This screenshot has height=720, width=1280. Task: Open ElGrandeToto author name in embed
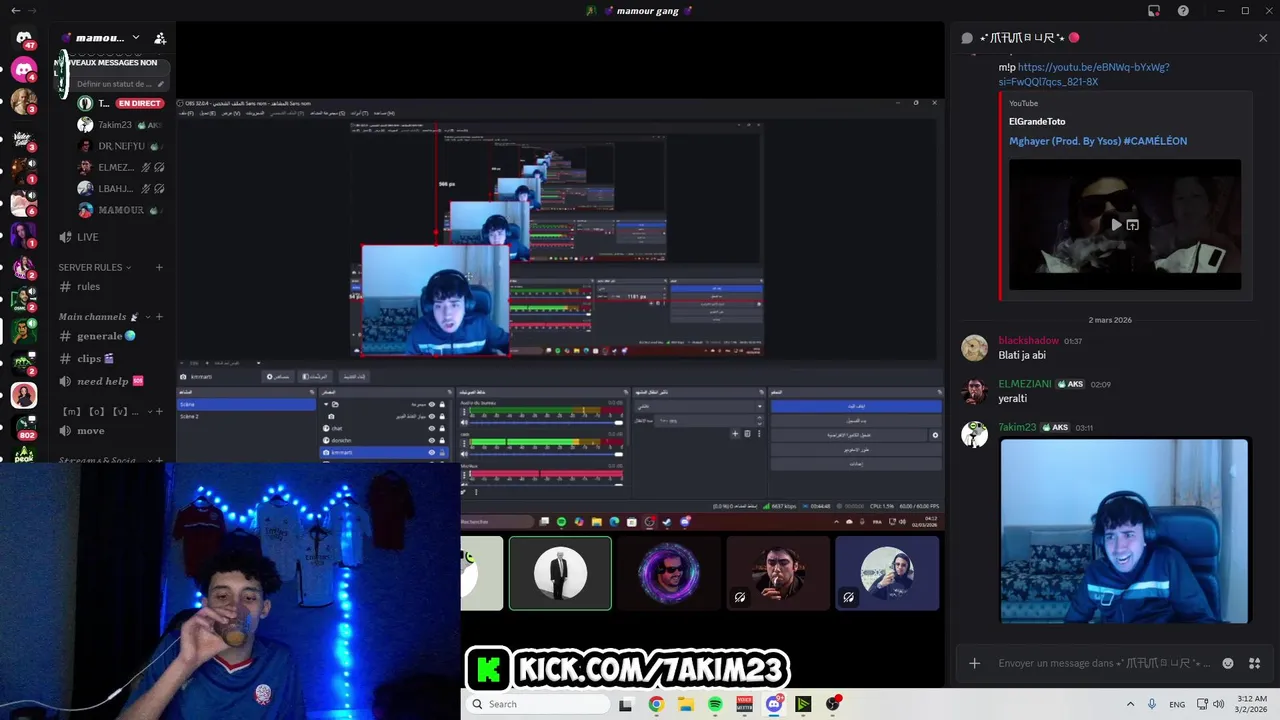coord(1037,121)
